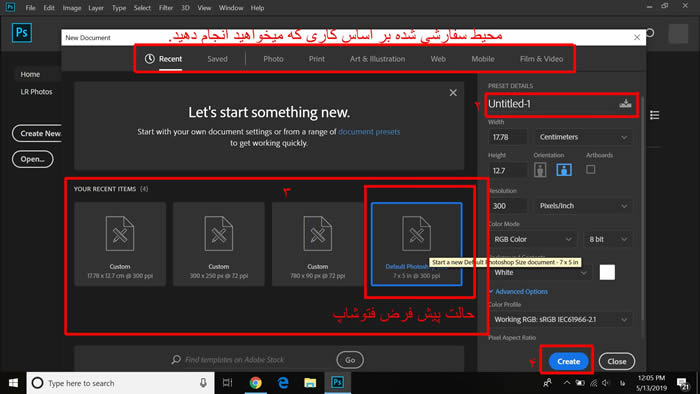The height and width of the screenshot is (394, 700).
Task: Open the RGB Color mode dropdown
Action: tap(533, 239)
